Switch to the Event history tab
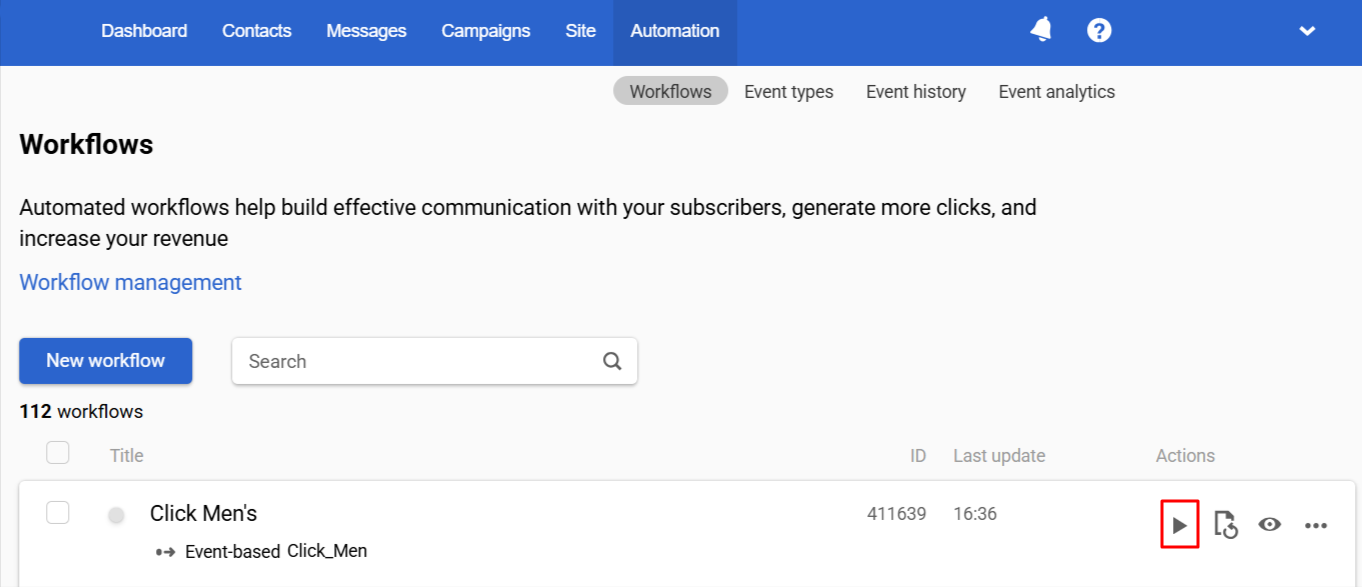The height and width of the screenshot is (587, 1362). [x=916, y=92]
